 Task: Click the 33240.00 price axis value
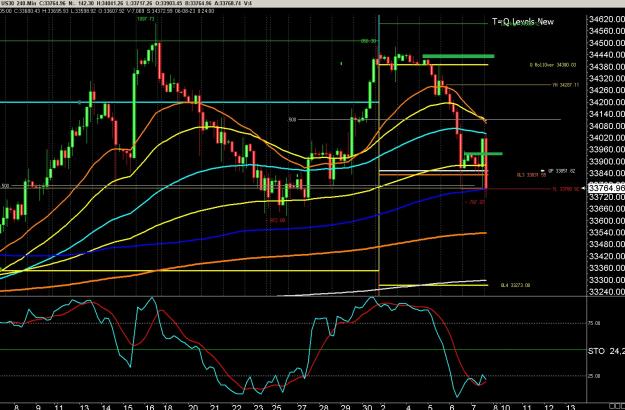tap(606, 292)
